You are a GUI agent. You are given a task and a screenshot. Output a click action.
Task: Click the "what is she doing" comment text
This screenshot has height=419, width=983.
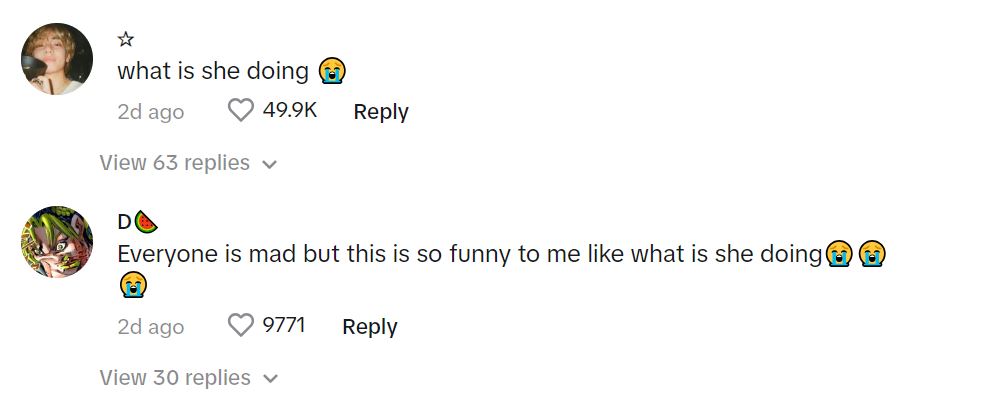coord(213,72)
